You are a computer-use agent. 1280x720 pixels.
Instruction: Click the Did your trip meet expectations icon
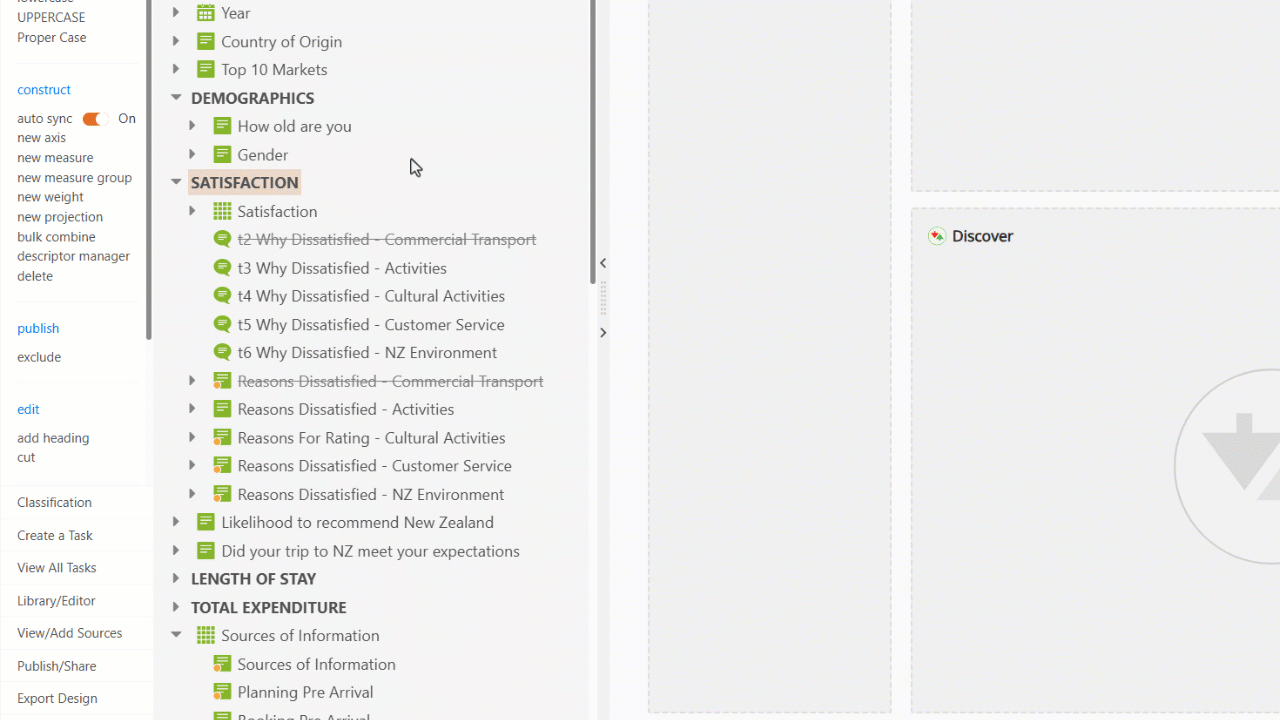coord(205,551)
